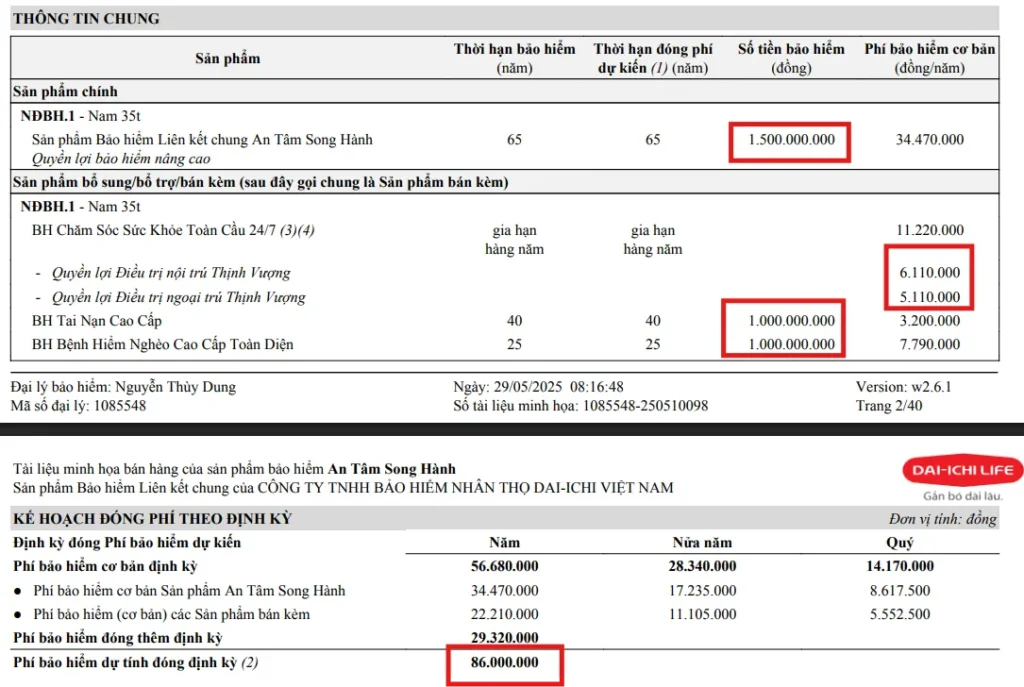
Task: Click 'BH Tai Nạn Cao Cấp' product name
Action: click(x=97, y=321)
